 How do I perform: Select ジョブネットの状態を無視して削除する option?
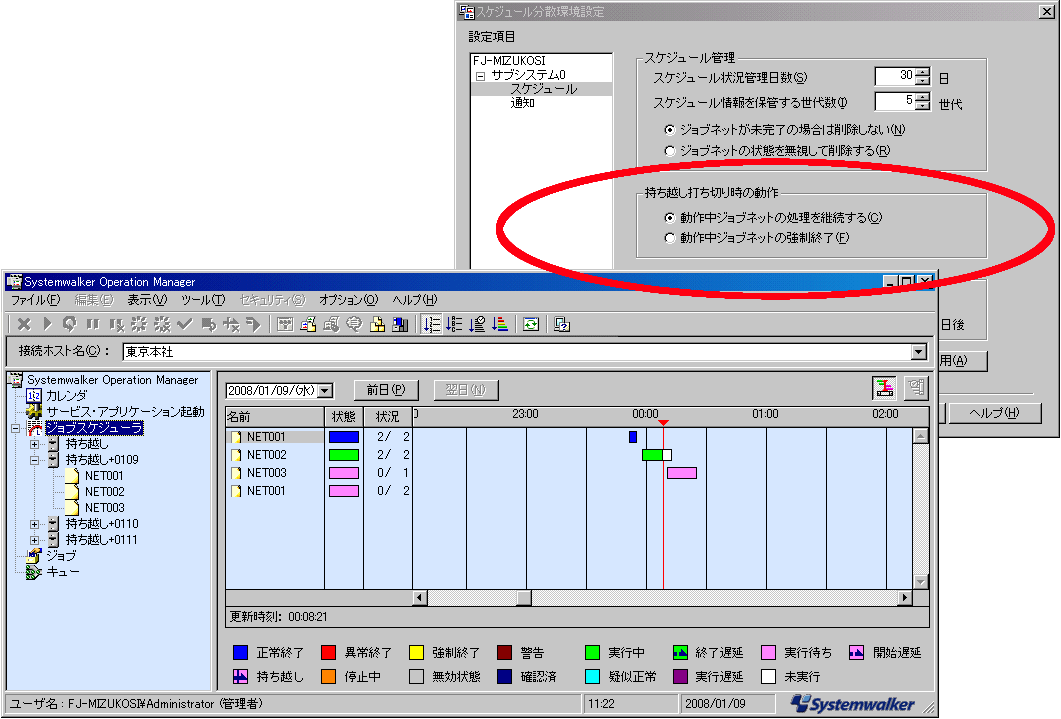tap(670, 151)
